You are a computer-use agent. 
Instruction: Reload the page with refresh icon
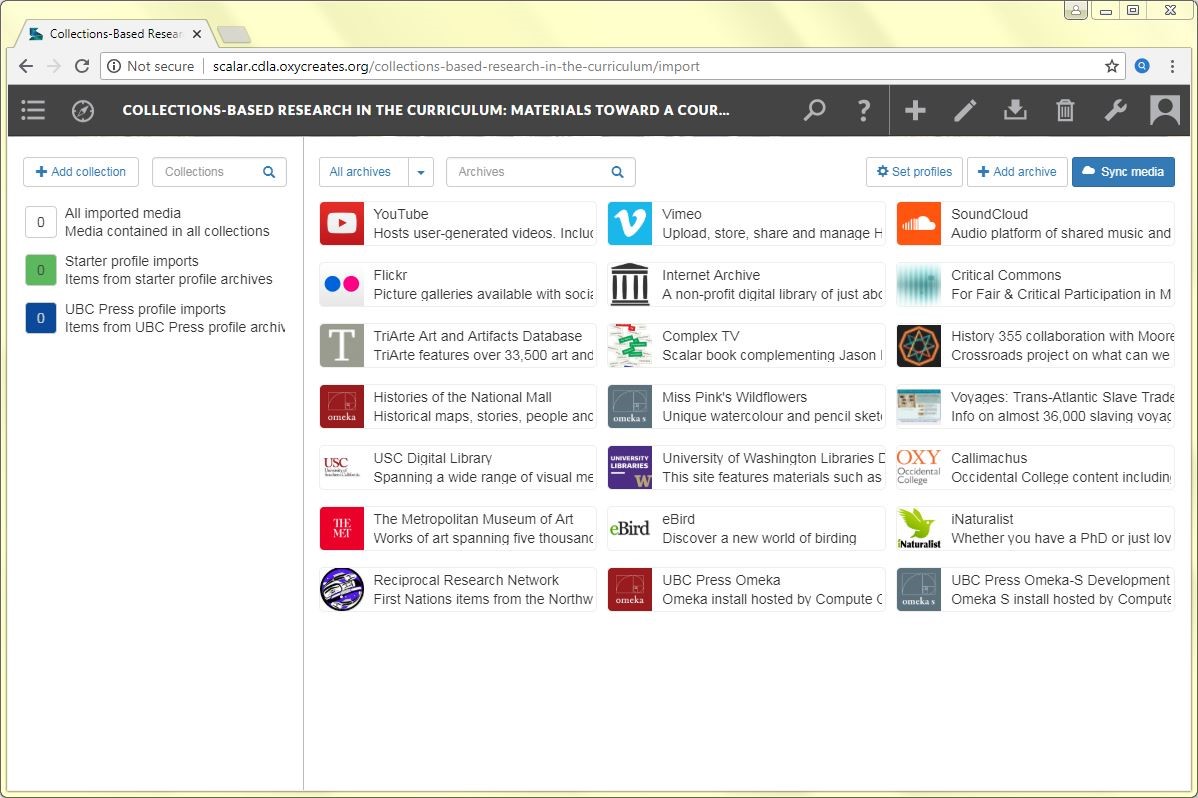82,66
